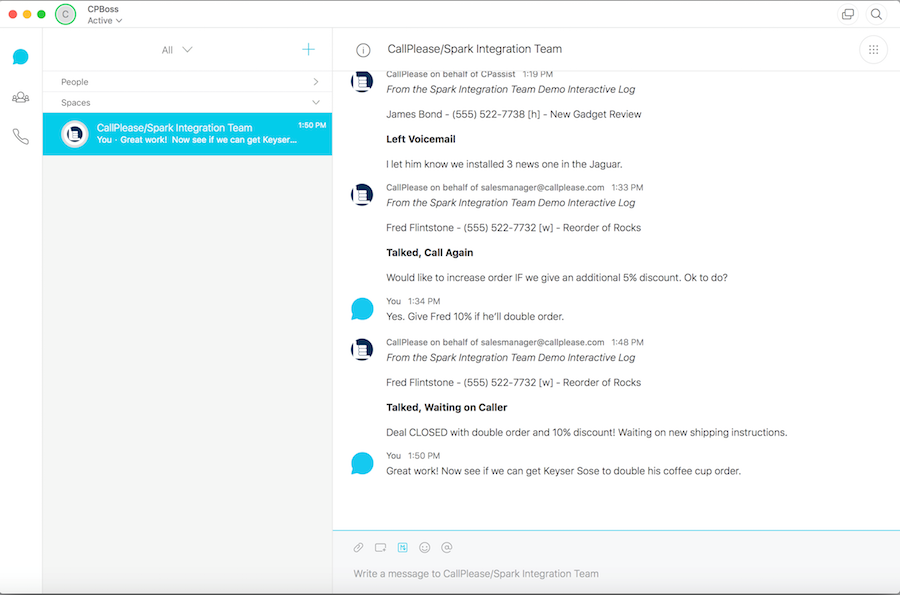The width and height of the screenshot is (900, 595).
Task: Open the search magnifier at top right
Action: click(x=877, y=14)
